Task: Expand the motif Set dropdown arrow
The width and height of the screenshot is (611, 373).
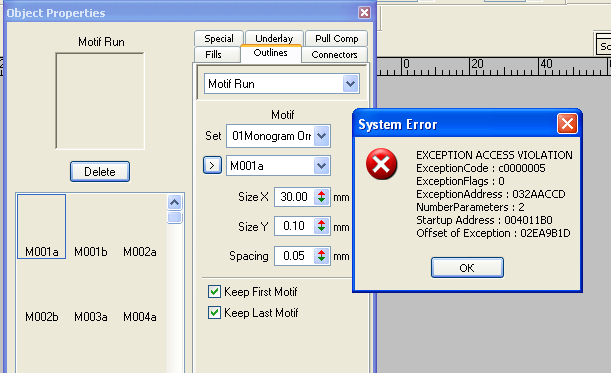Action: [321, 136]
